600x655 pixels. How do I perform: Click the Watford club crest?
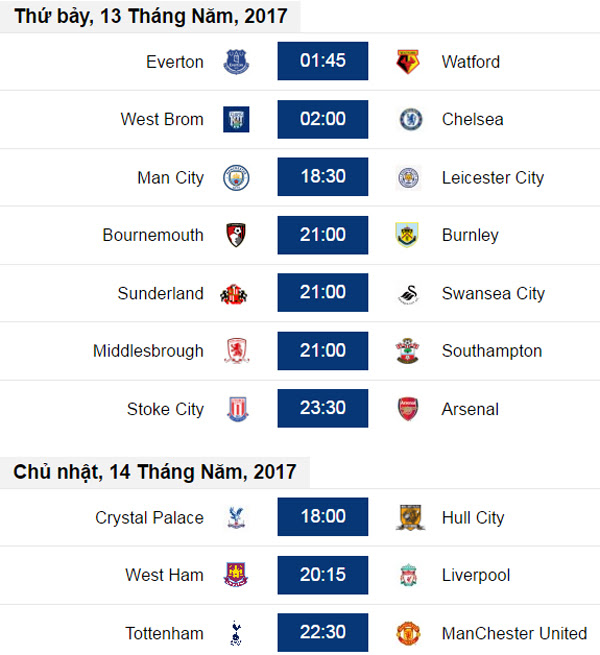click(408, 62)
